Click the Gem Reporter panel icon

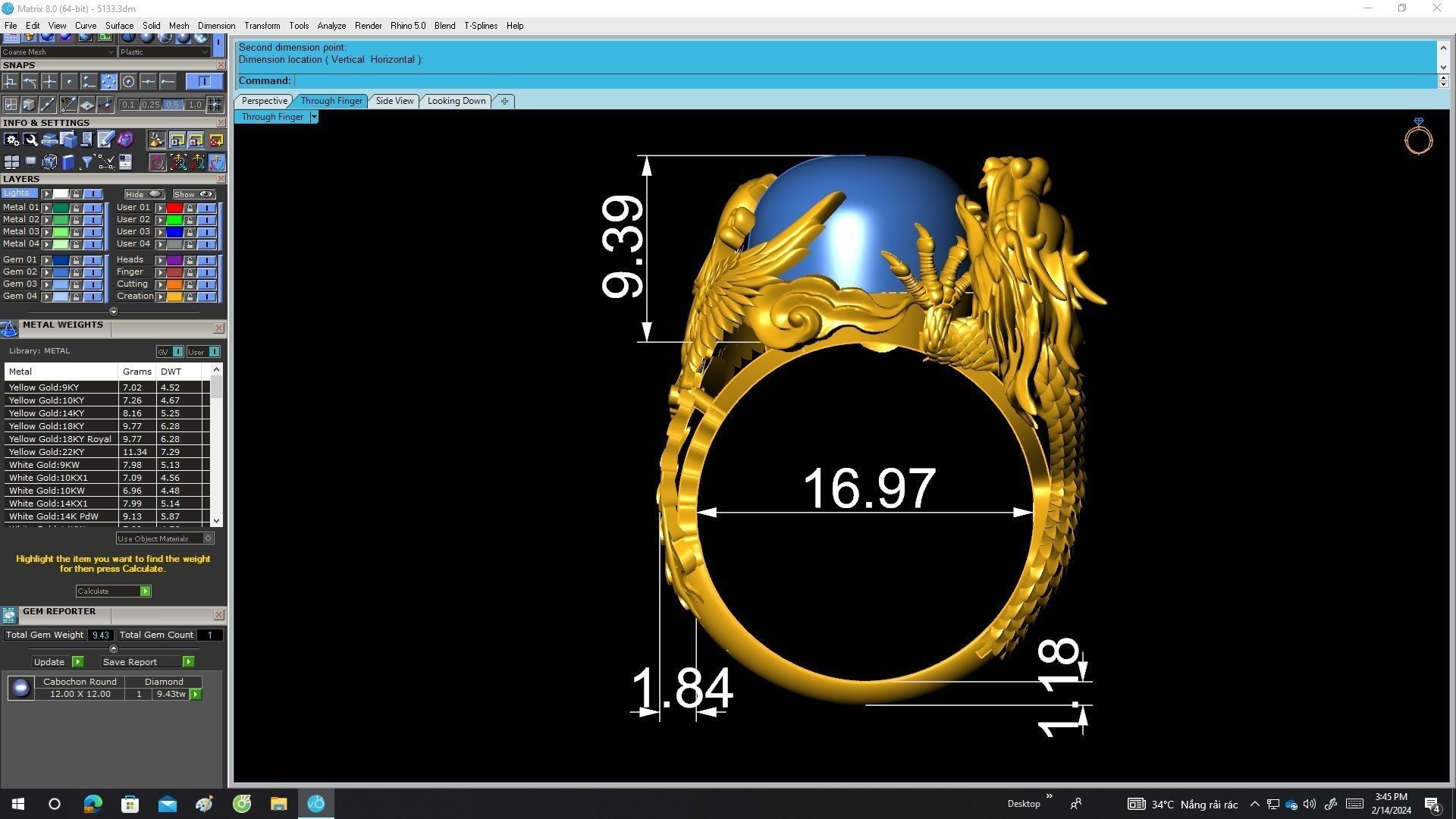(9, 615)
